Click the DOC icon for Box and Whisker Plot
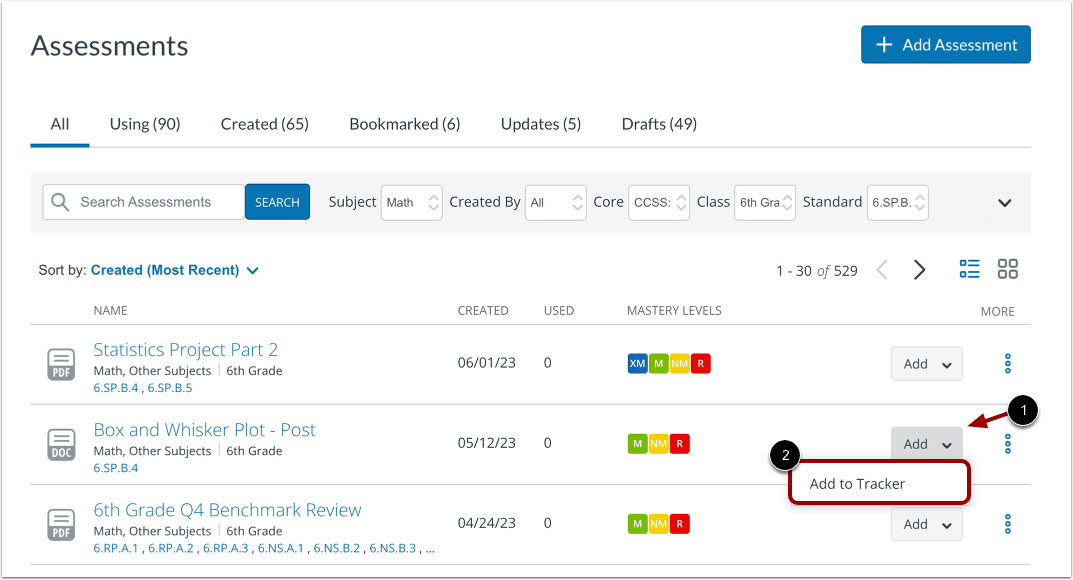This screenshot has width=1073, height=580. [61, 444]
